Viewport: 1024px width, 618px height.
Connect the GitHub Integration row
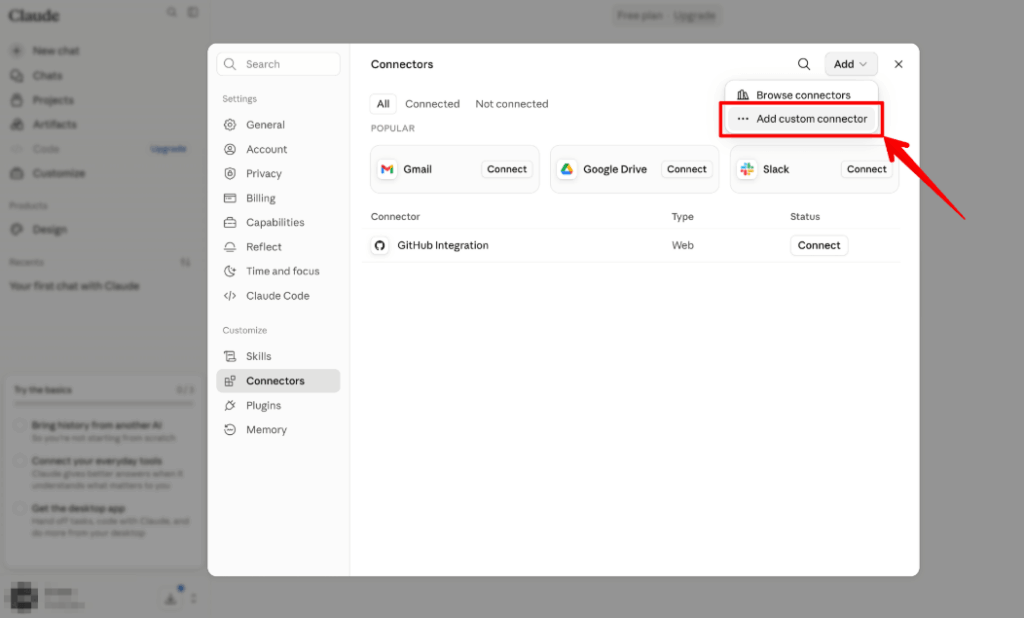[x=819, y=246]
